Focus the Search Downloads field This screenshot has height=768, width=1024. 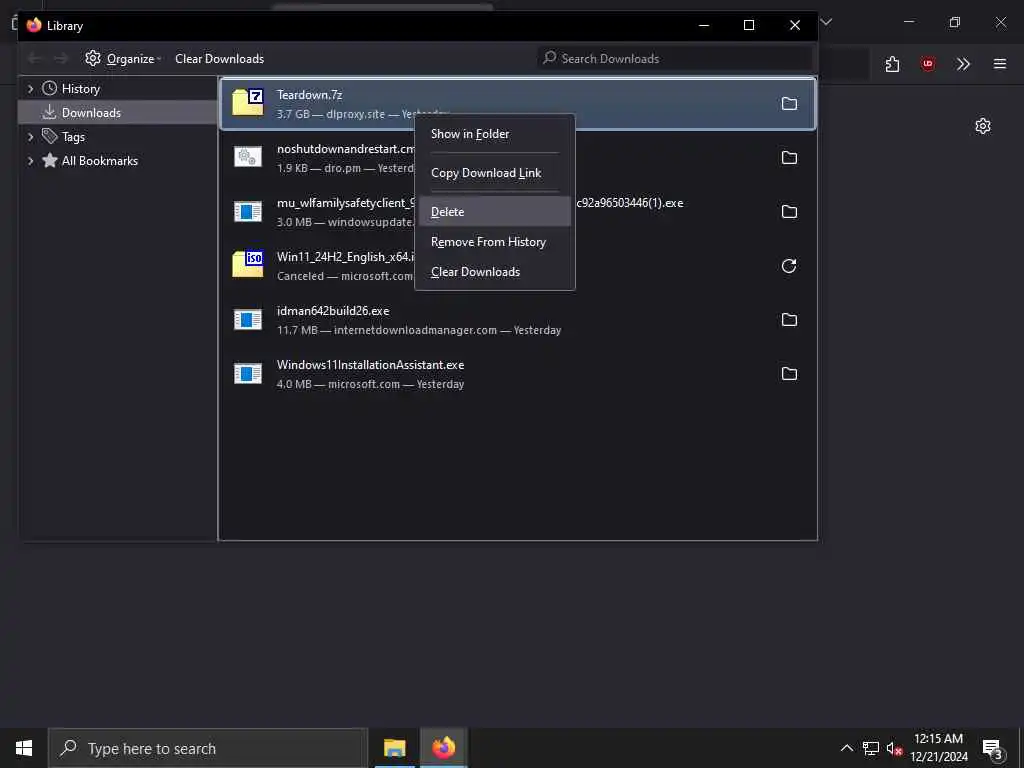pos(675,59)
